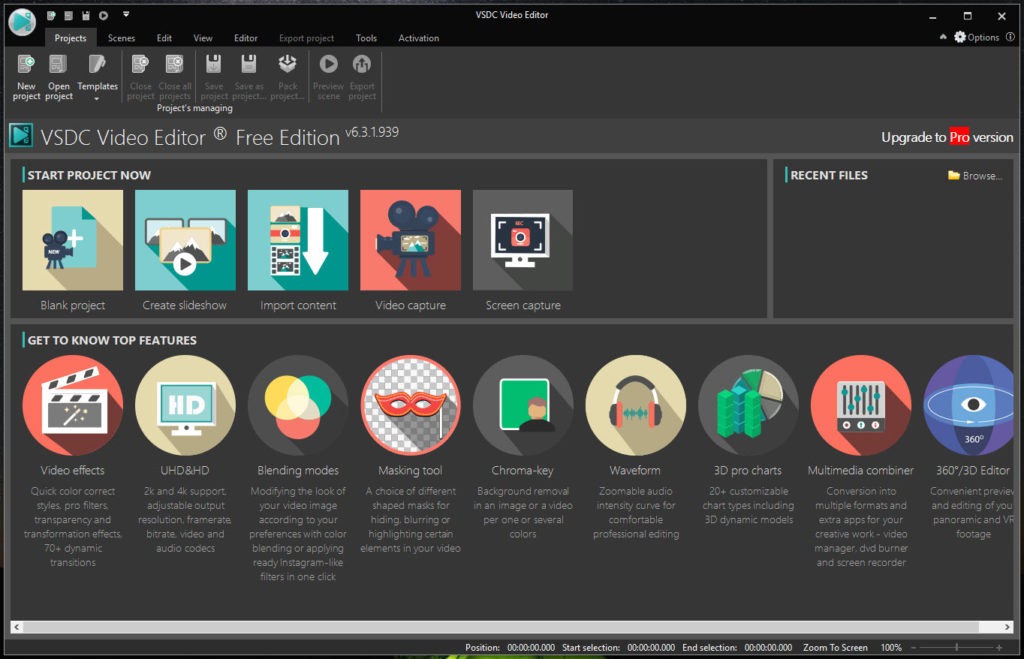Click the zoom slider handle in status bar

click(x=957, y=648)
